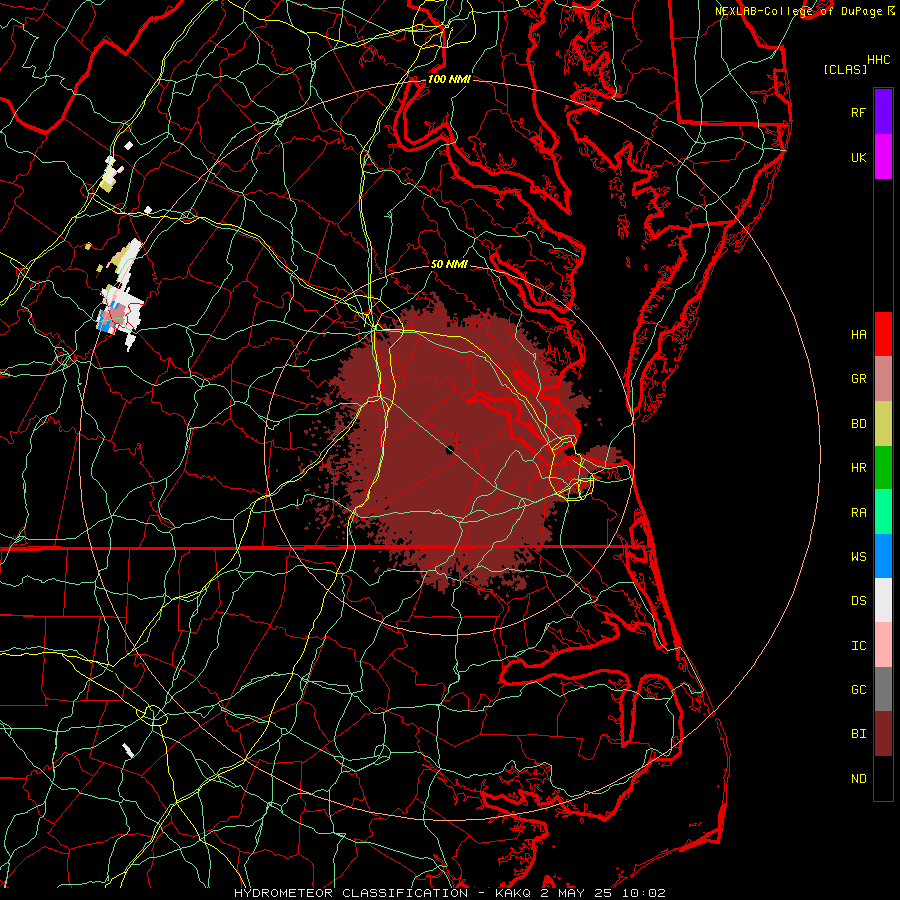This screenshot has height=900, width=900.
Task: Click the DS legend label
Action: pyautogui.click(x=858, y=601)
